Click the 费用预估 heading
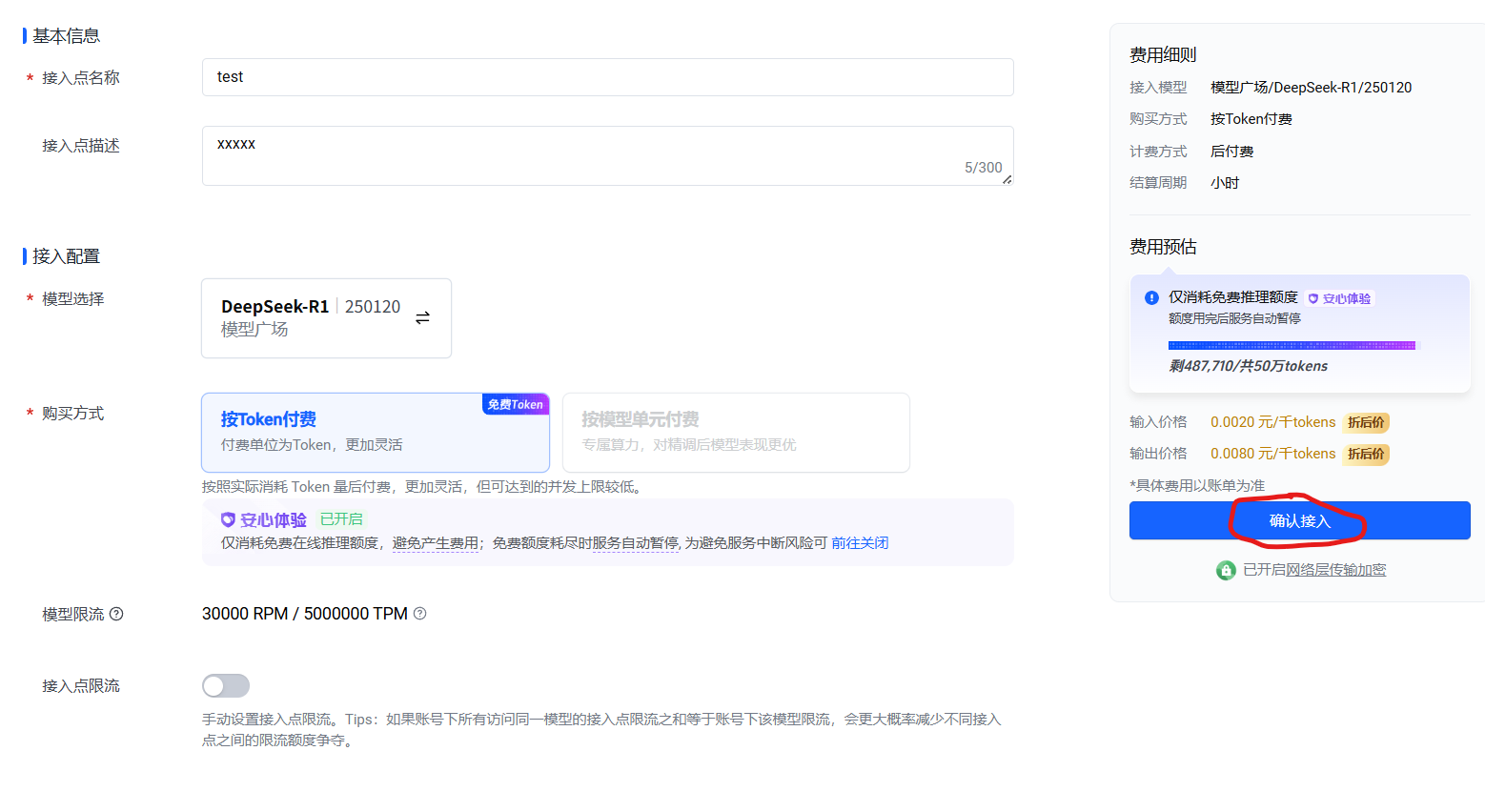Screen dimensions: 1485x812 (1163, 247)
